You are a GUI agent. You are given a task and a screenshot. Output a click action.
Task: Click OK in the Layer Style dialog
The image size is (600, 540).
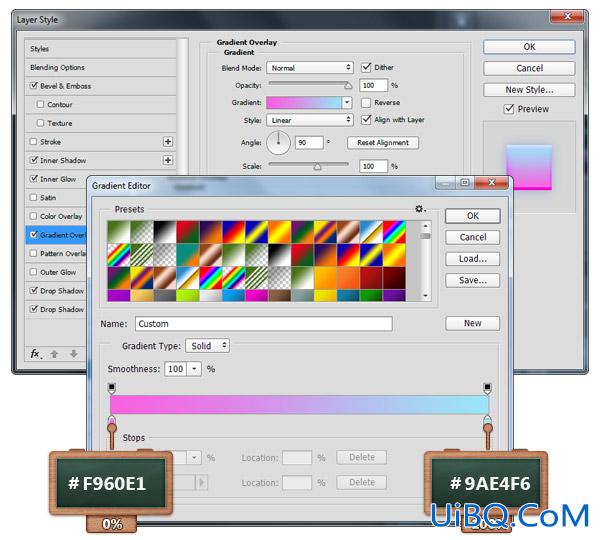point(529,47)
